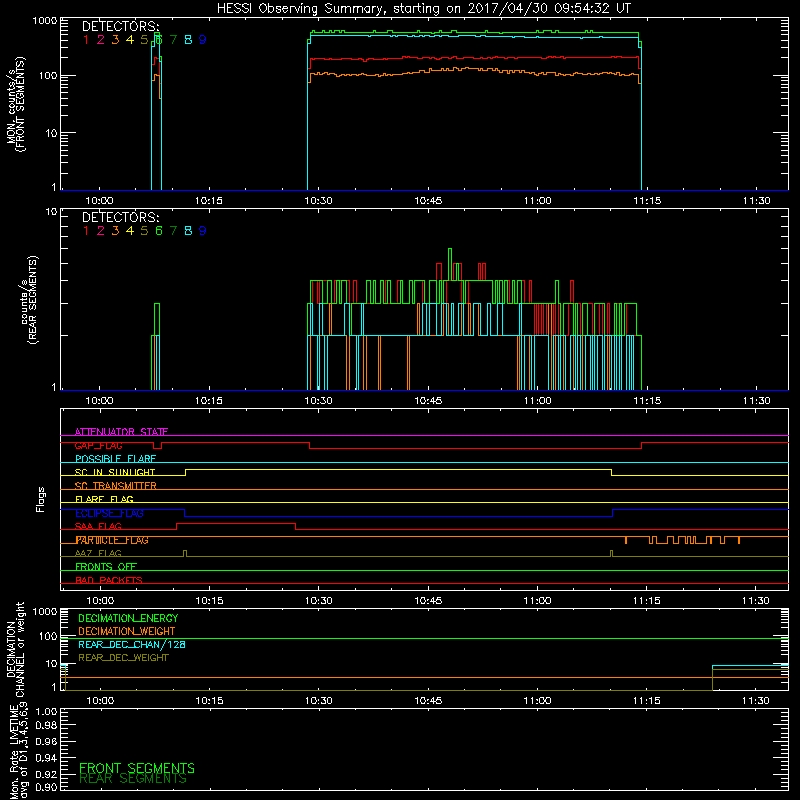The image size is (800, 800).
Task: Select red detector number 1 in the front segments legend
Action: [x=86, y=40]
